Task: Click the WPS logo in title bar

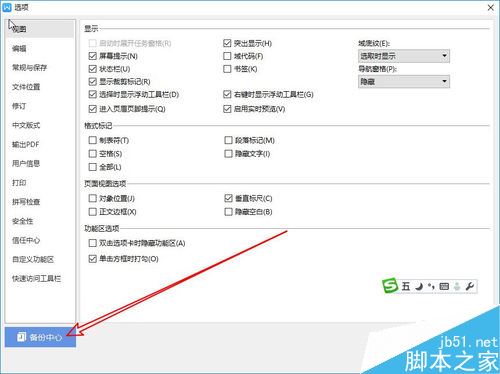Action: click(x=7, y=7)
